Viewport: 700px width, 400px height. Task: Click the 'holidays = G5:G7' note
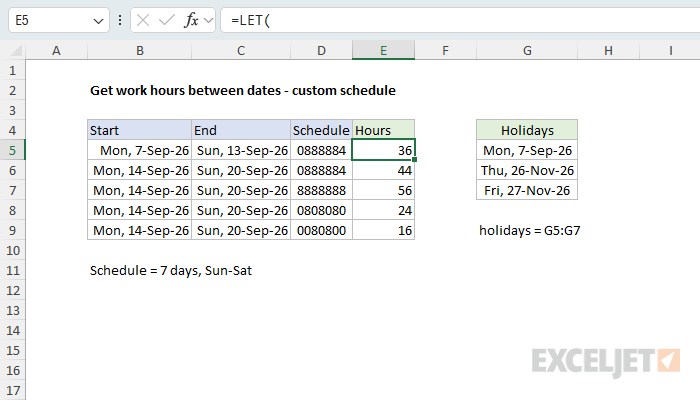529,230
